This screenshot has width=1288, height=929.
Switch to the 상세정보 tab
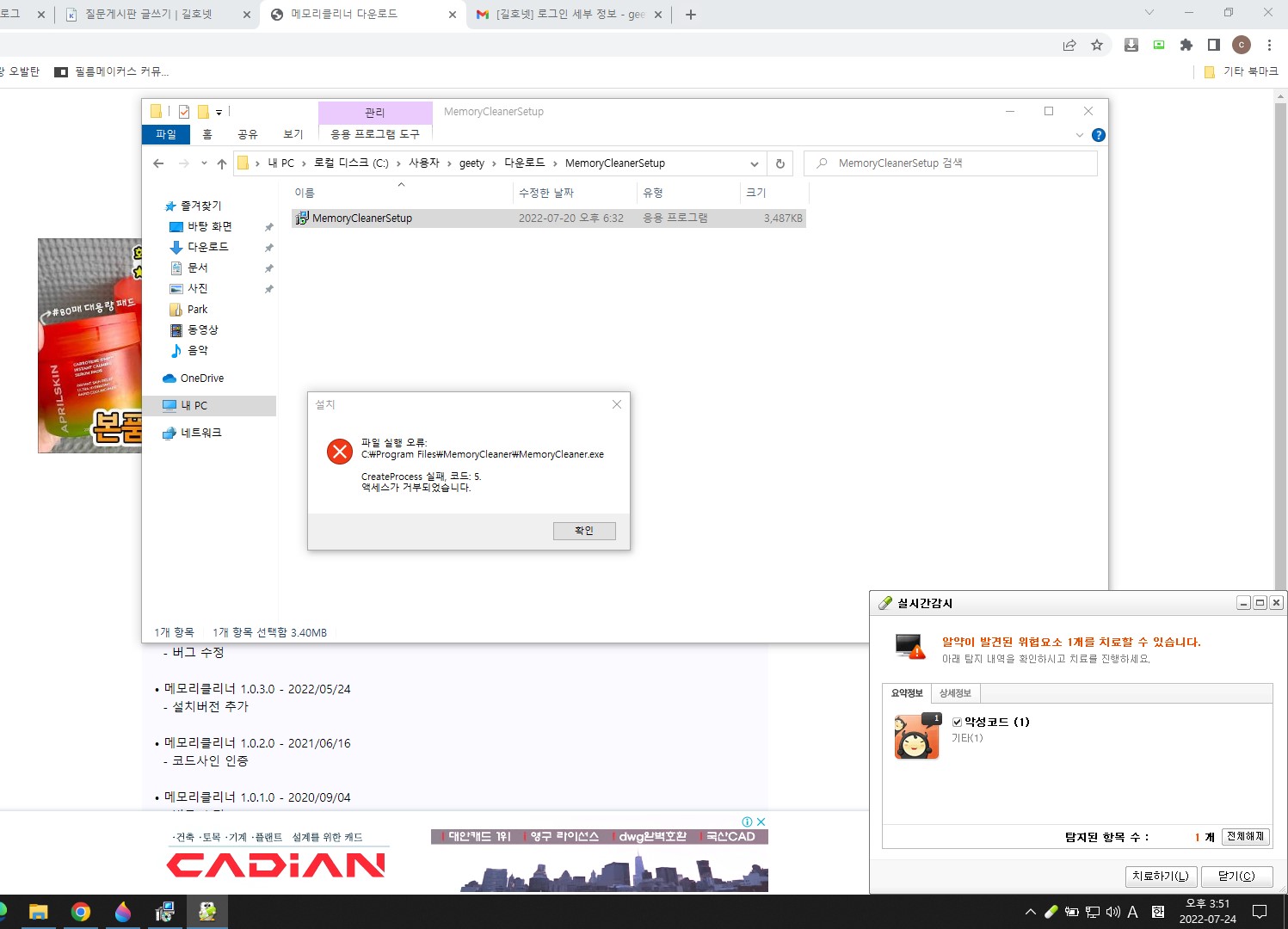tap(955, 693)
